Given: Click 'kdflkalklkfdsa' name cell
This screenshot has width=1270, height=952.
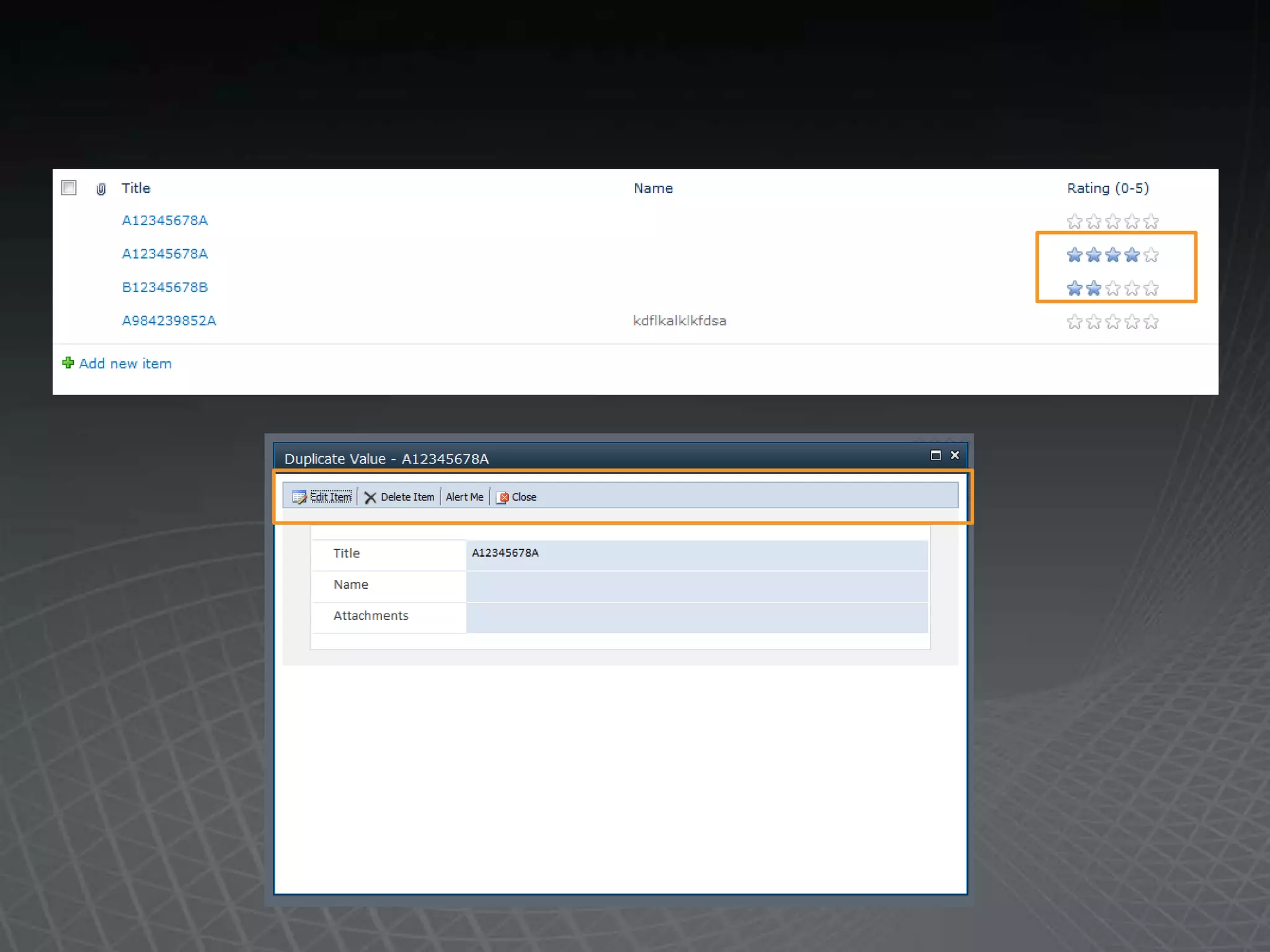Looking at the screenshot, I should (679, 321).
